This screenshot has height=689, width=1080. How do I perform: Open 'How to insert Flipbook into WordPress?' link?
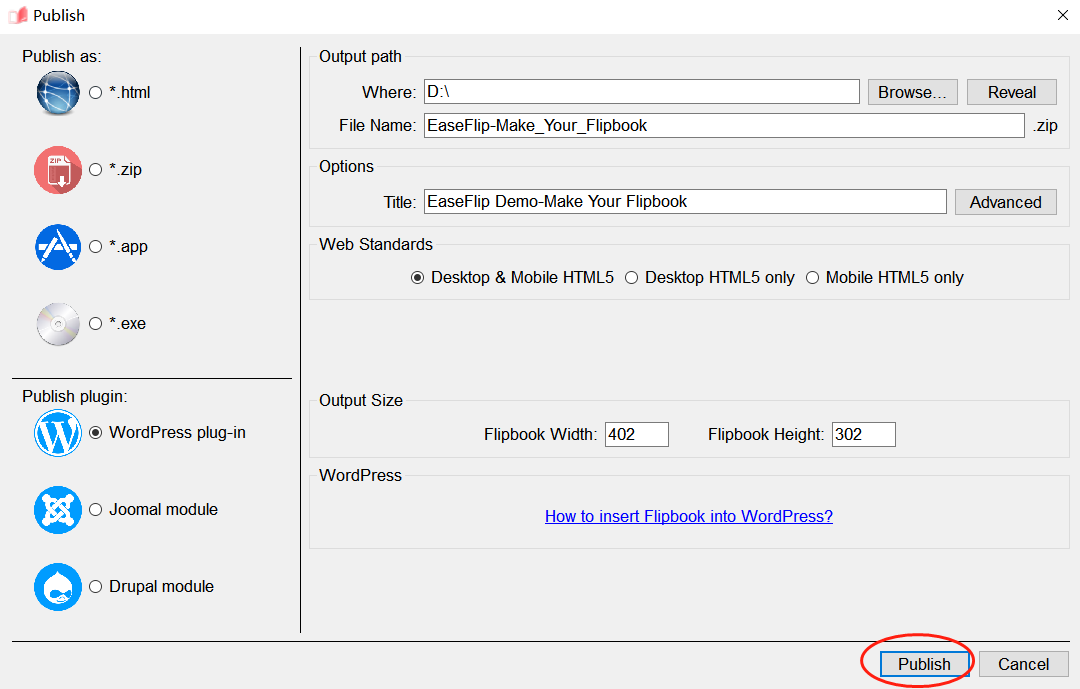tap(688, 516)
